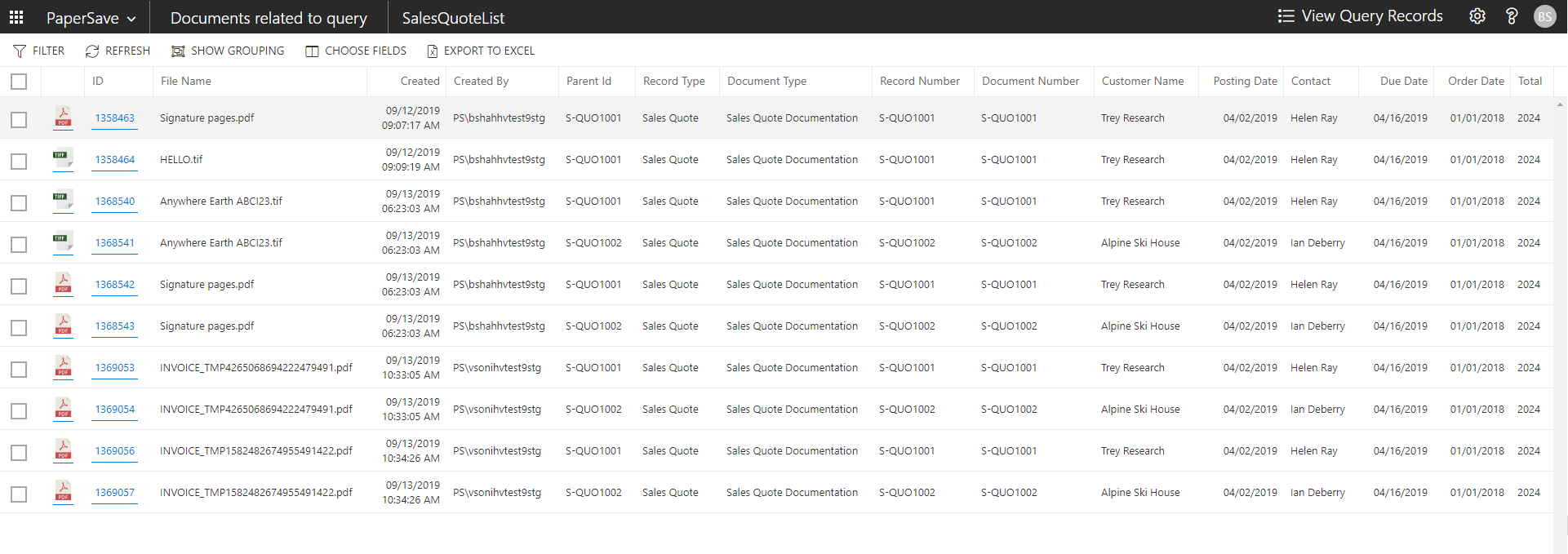The image size is (1568, 554).
Task: Open PDF icon for document 1358463
Action: [x=63, y=117]
